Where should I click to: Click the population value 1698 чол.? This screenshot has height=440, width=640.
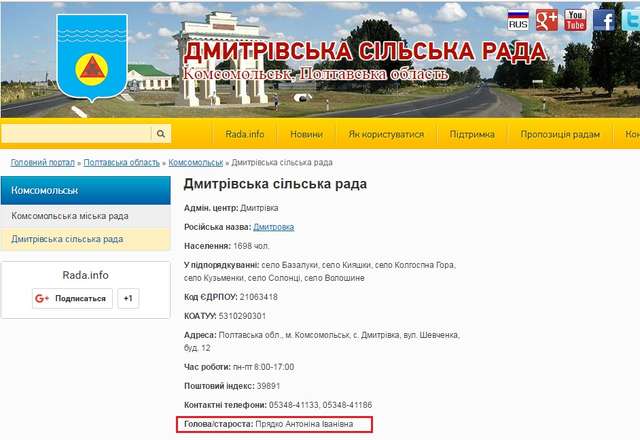coord(251,246)
